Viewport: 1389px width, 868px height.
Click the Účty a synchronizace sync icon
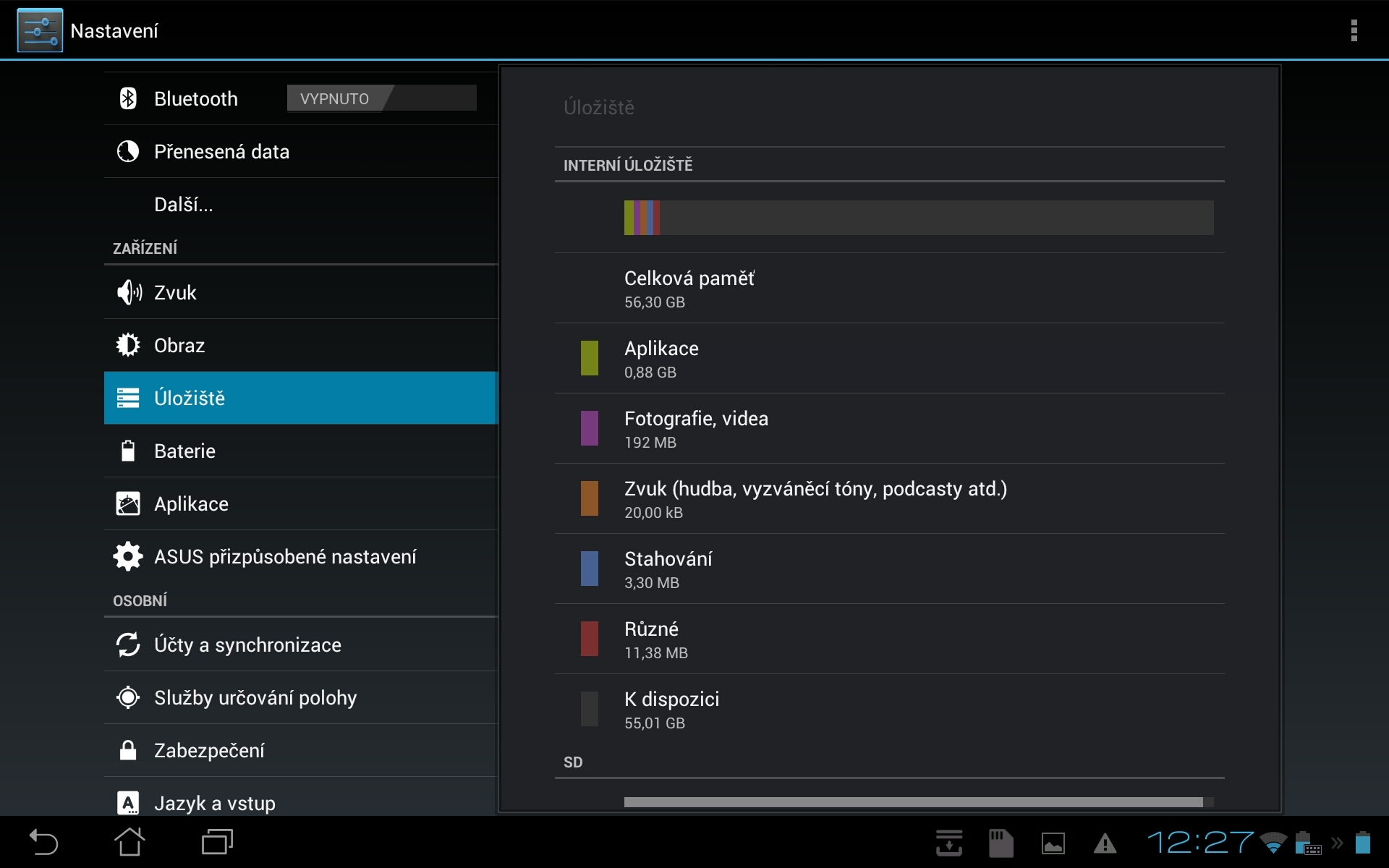129,644
